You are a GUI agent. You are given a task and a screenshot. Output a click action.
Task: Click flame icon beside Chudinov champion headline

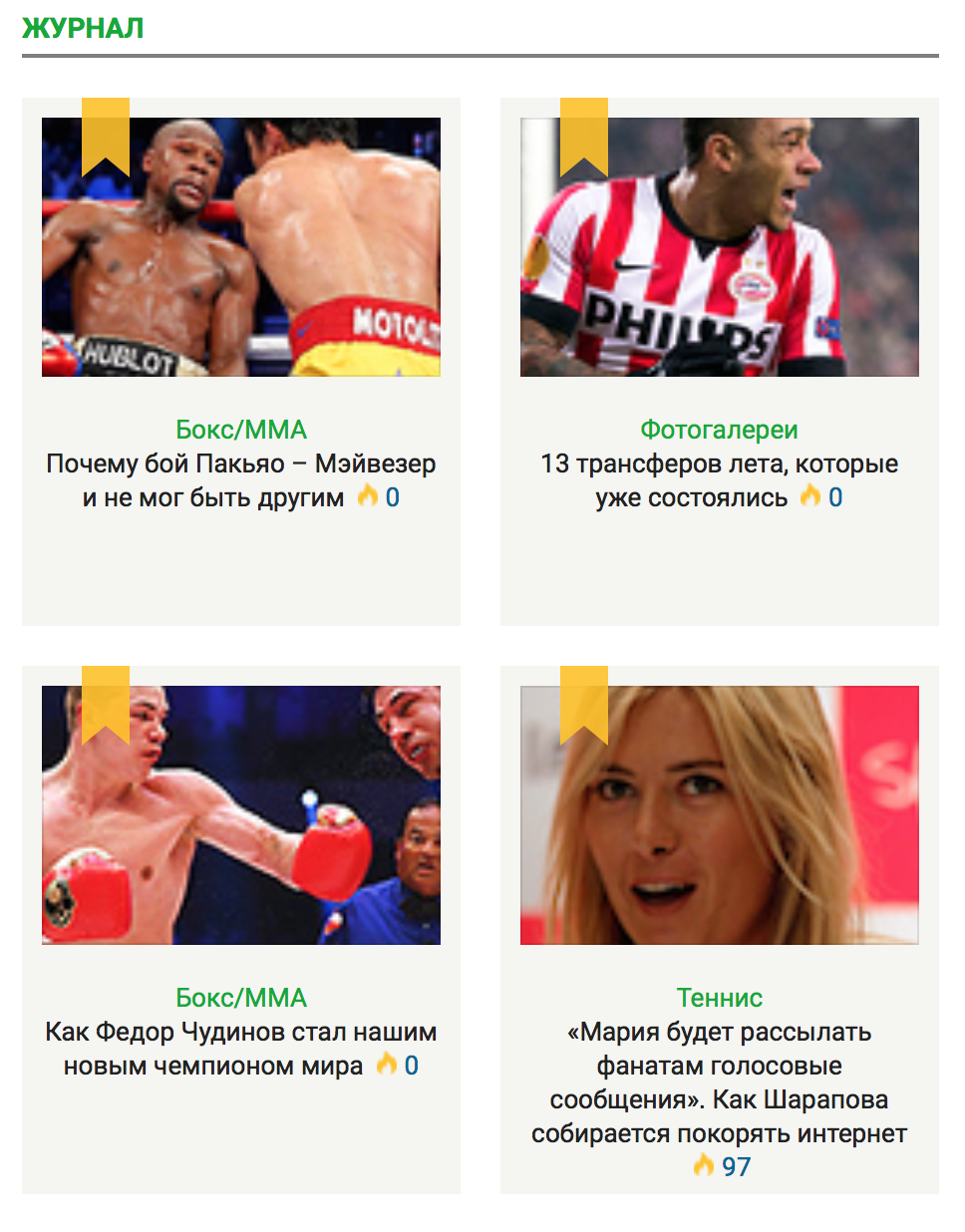coord(387,1064)
